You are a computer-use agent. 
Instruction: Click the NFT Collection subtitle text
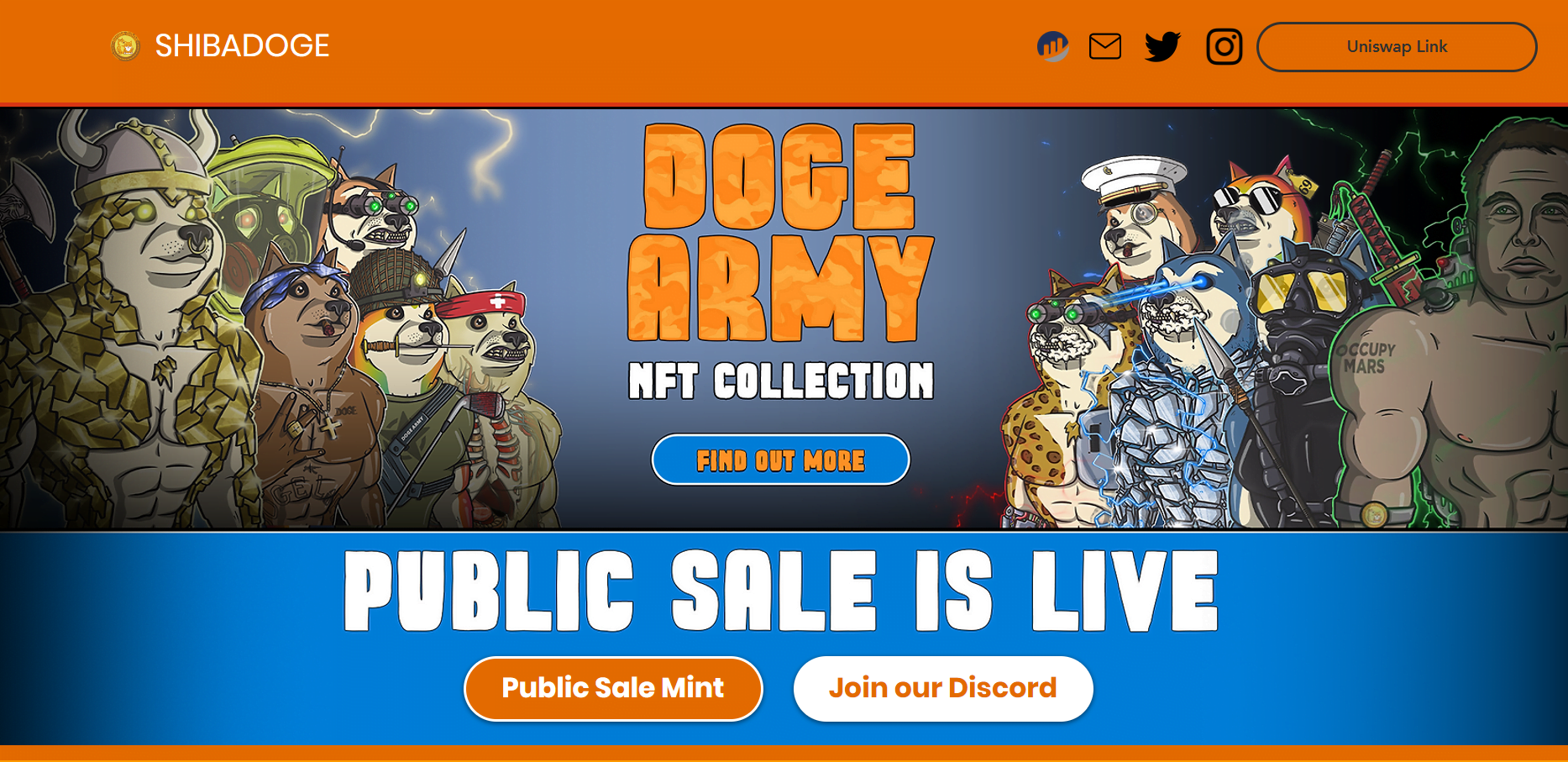pos(781,381)
